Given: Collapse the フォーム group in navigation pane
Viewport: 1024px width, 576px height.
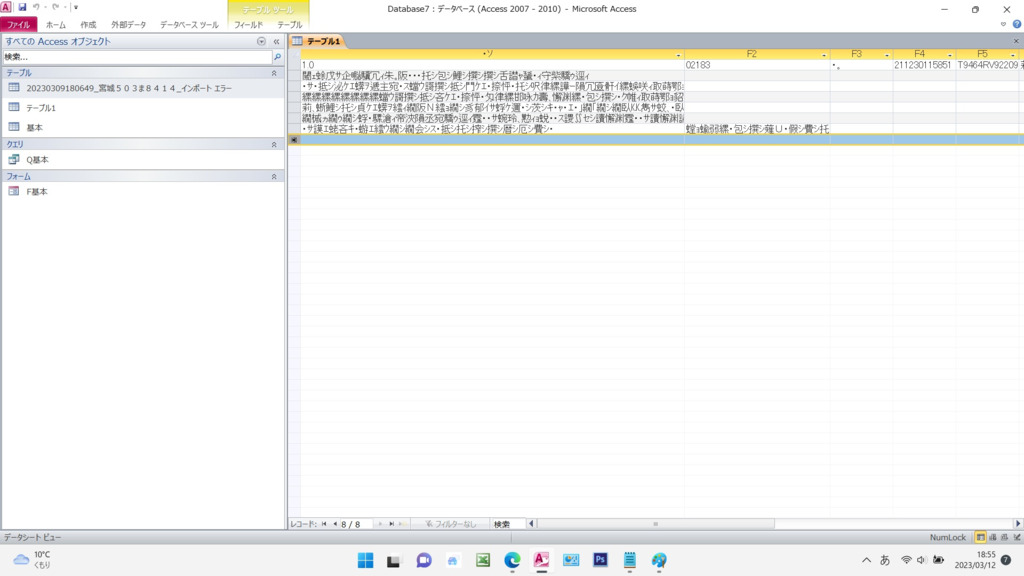Looking at the screenshot, I should [x=274, y=176].
